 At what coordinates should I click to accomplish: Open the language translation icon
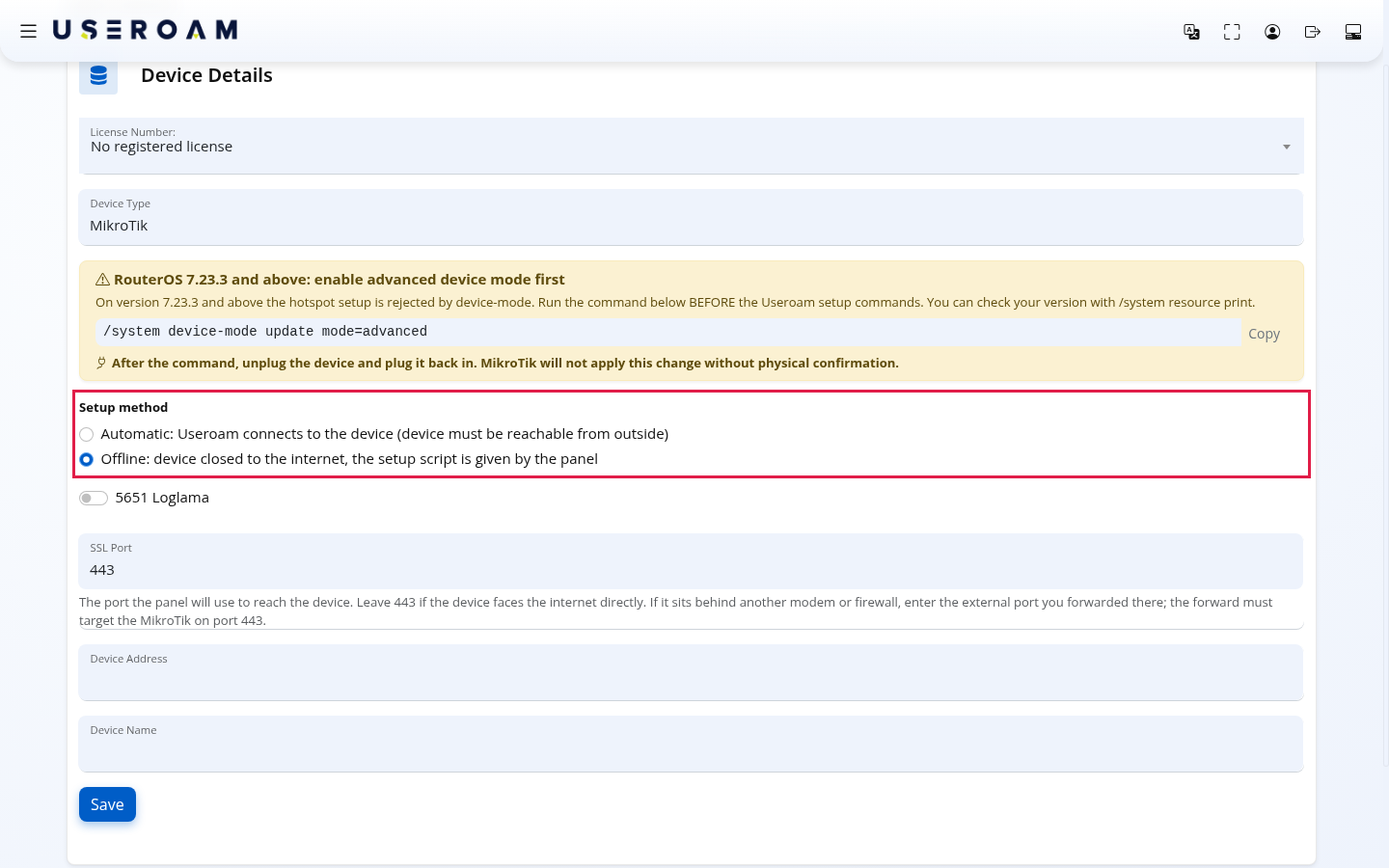tap(1191, 32)
